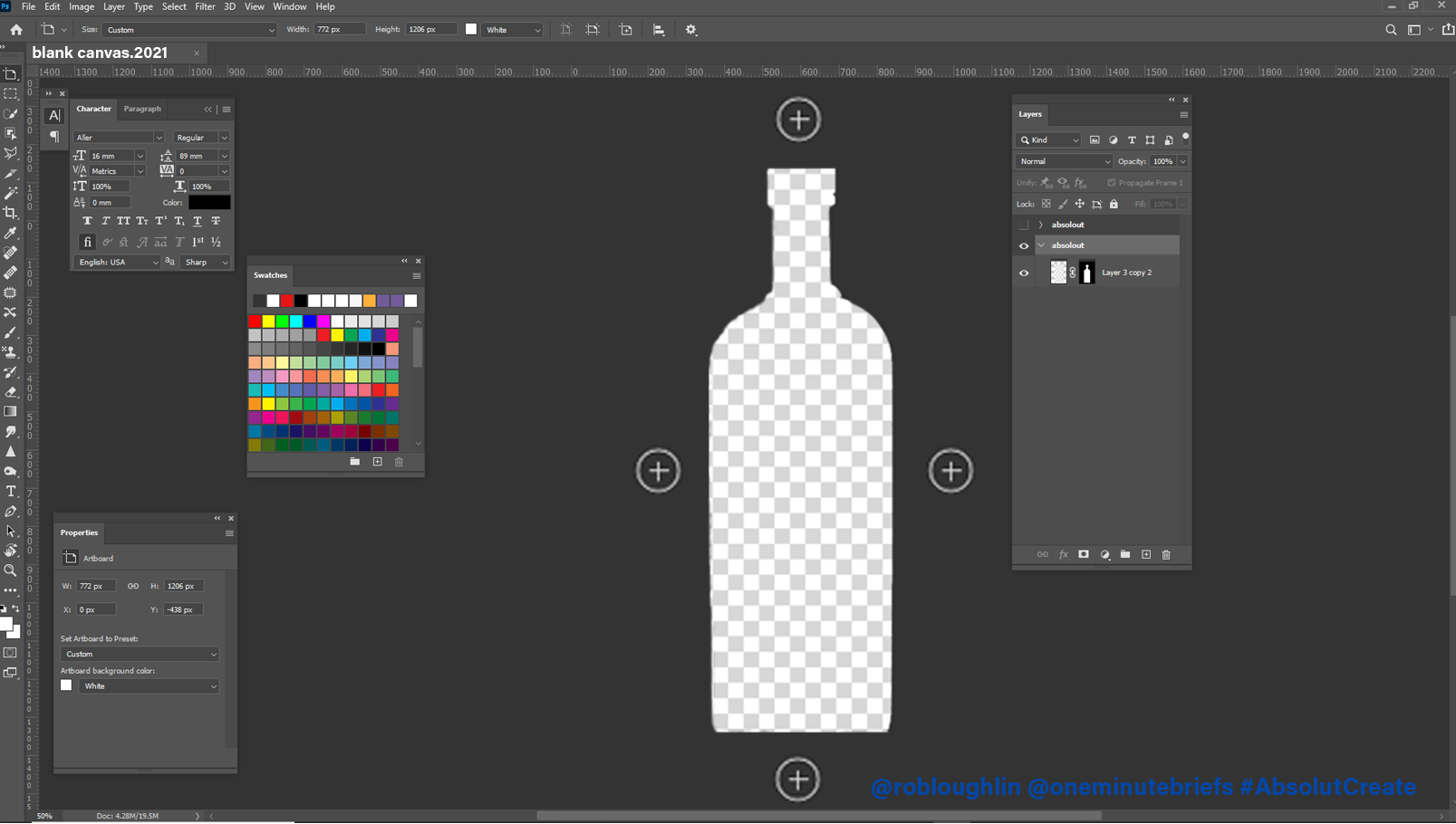The height and width of the screenshot is (824, 1456).
Task: Pick the Character text color swatch
Action: click(208, 203)
